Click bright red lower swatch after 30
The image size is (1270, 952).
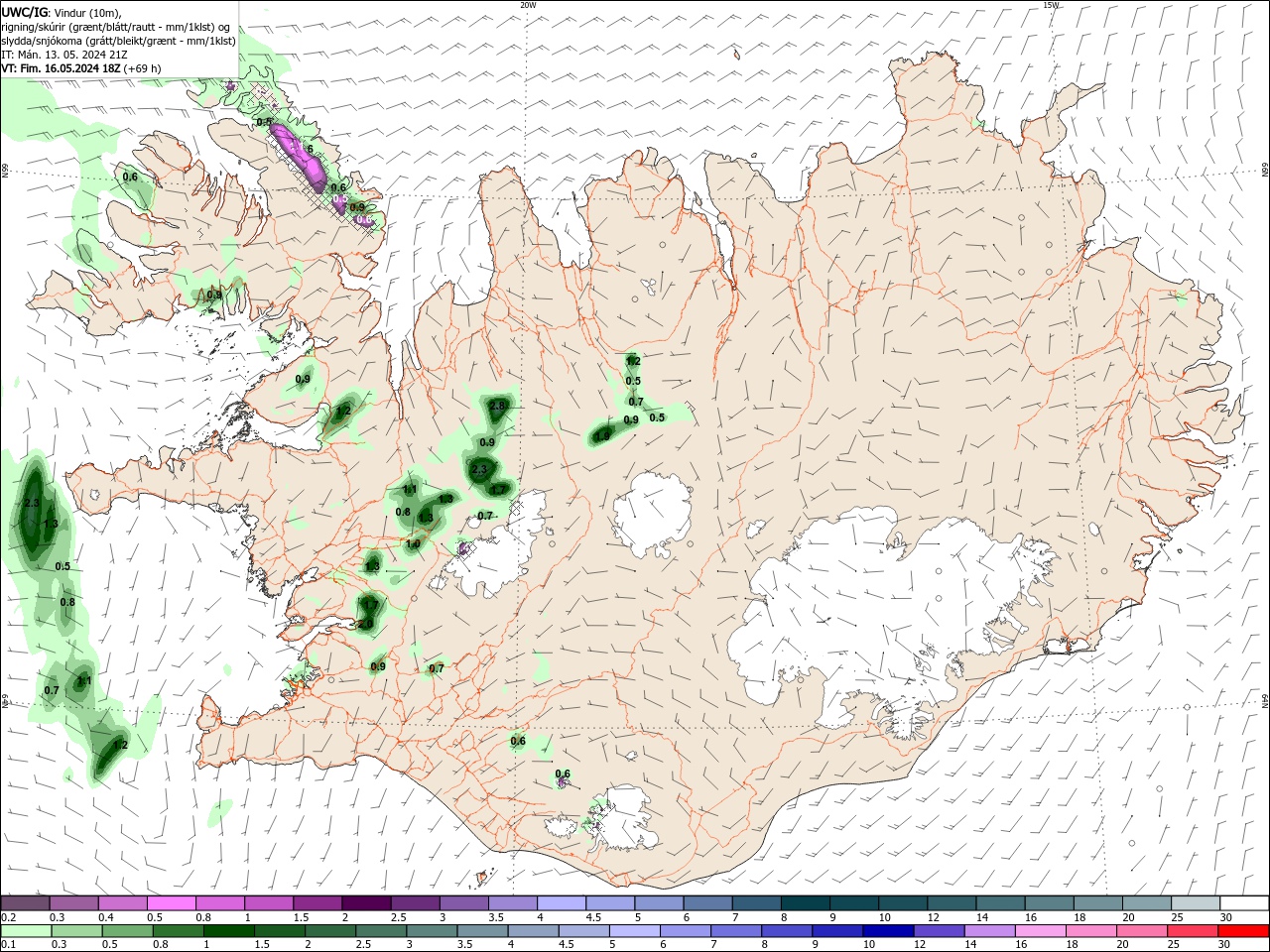1242,931
